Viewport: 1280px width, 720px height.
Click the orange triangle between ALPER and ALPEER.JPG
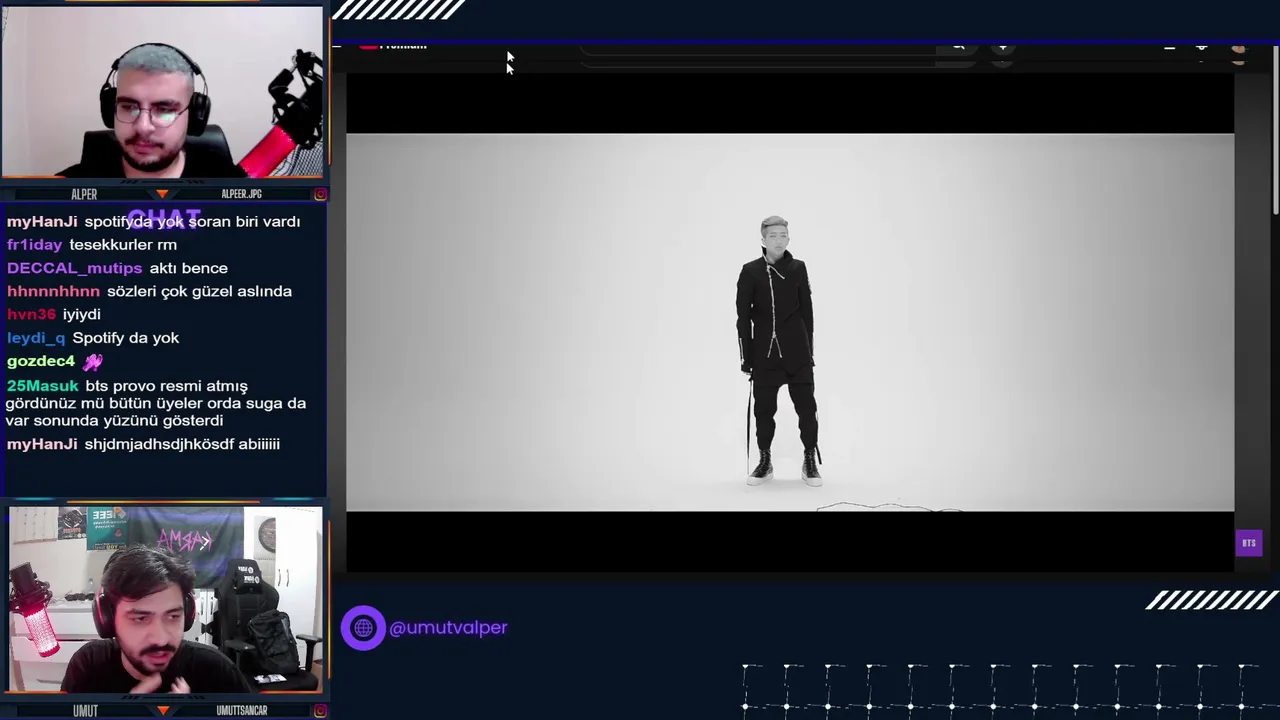click(x=162, y=194)
